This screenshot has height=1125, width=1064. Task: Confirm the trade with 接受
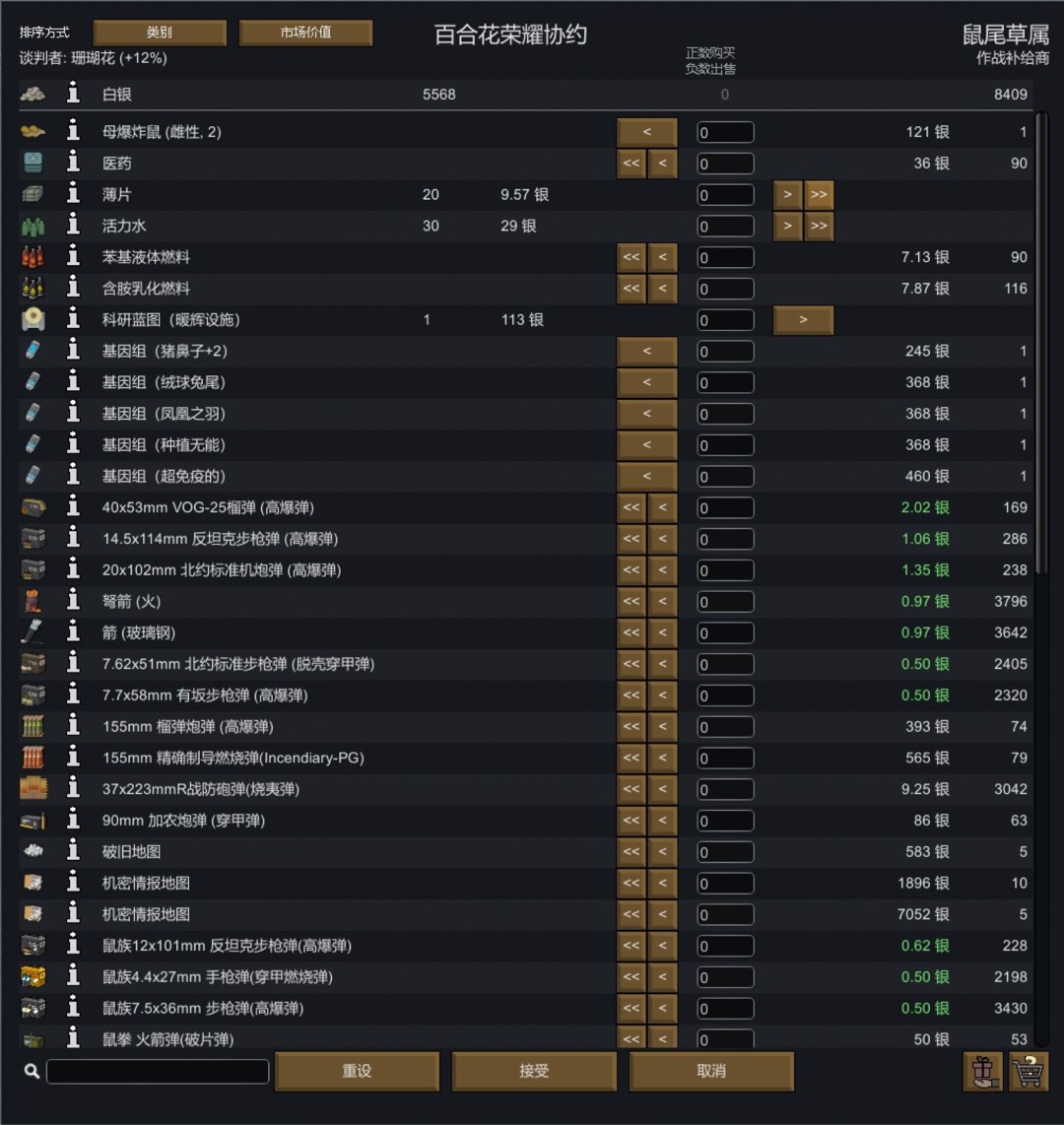pyautogui.click(x=534, y=1071)
